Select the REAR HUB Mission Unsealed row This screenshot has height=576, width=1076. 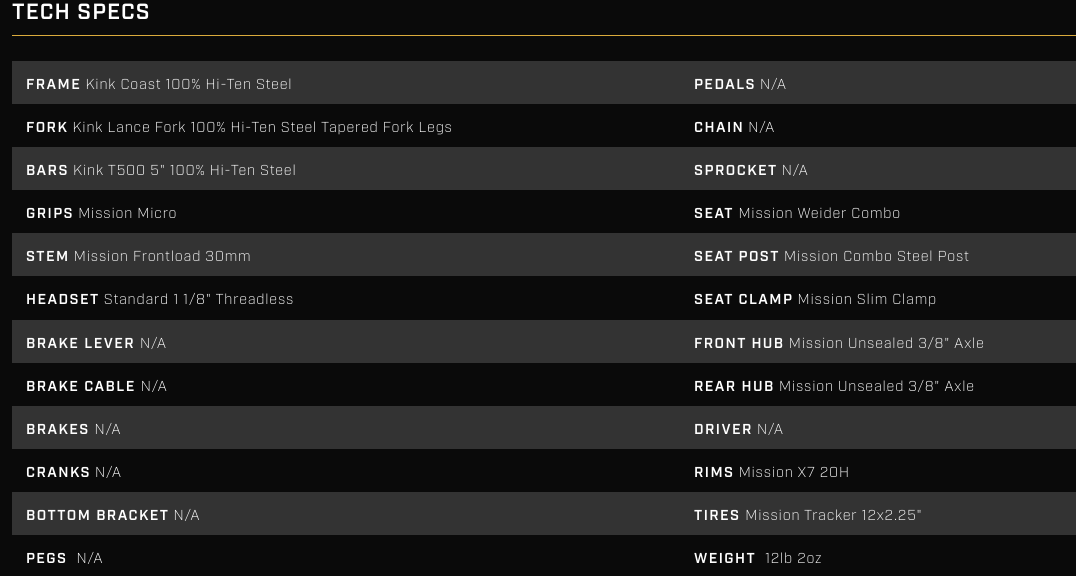(x=834, y=386)
